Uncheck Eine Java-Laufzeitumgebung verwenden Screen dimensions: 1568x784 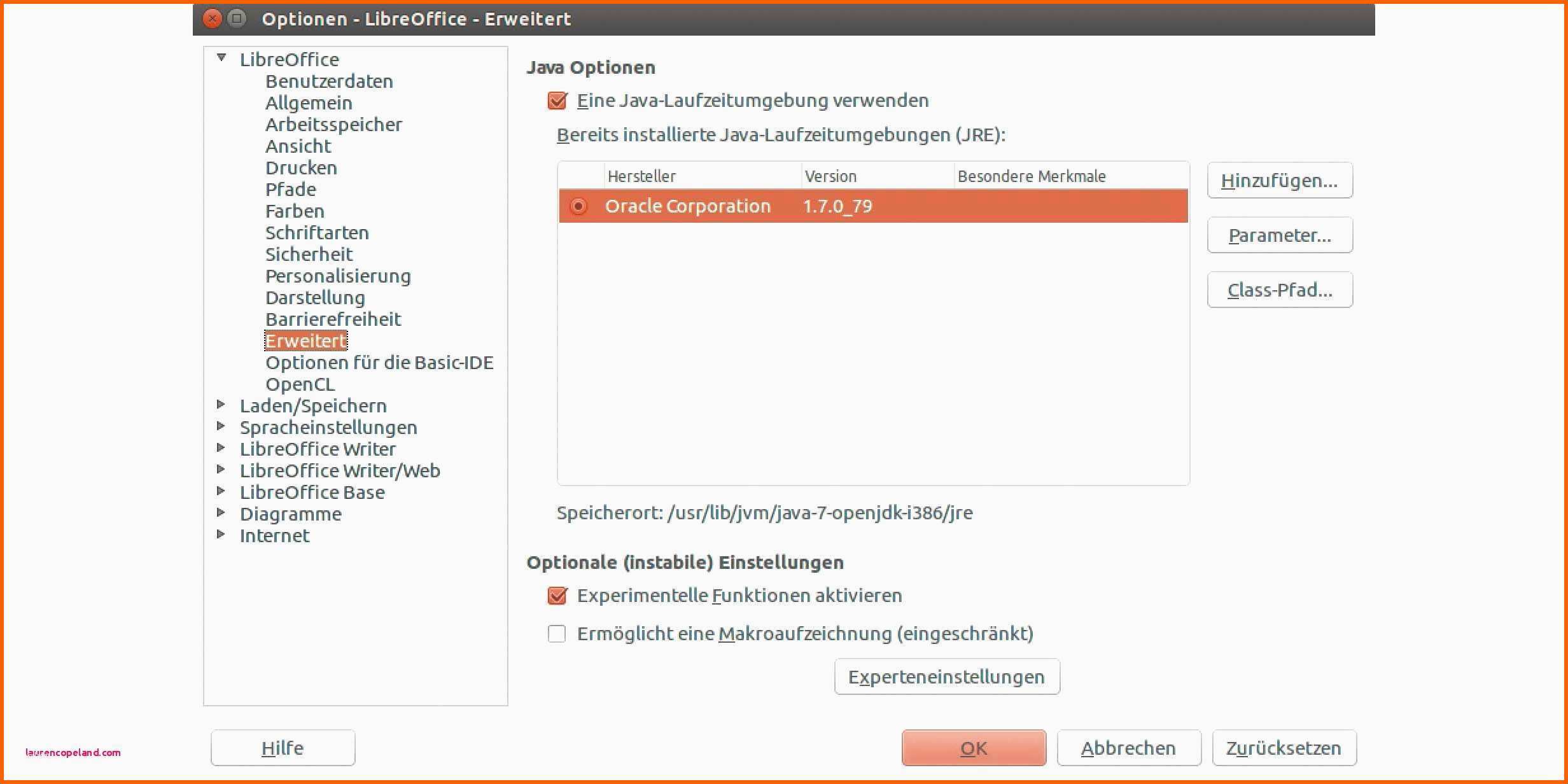(x=557, y=101)
